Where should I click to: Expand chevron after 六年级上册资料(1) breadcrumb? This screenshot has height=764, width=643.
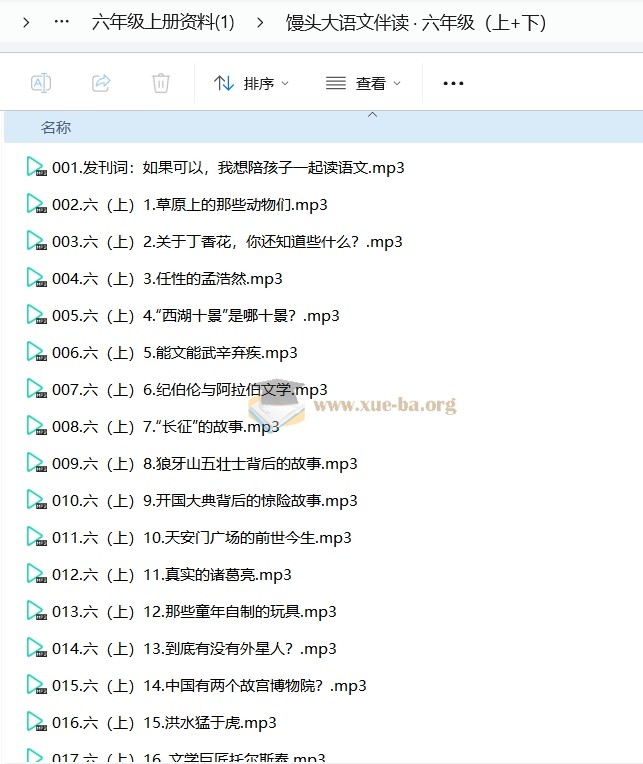[x=260, y=22]
